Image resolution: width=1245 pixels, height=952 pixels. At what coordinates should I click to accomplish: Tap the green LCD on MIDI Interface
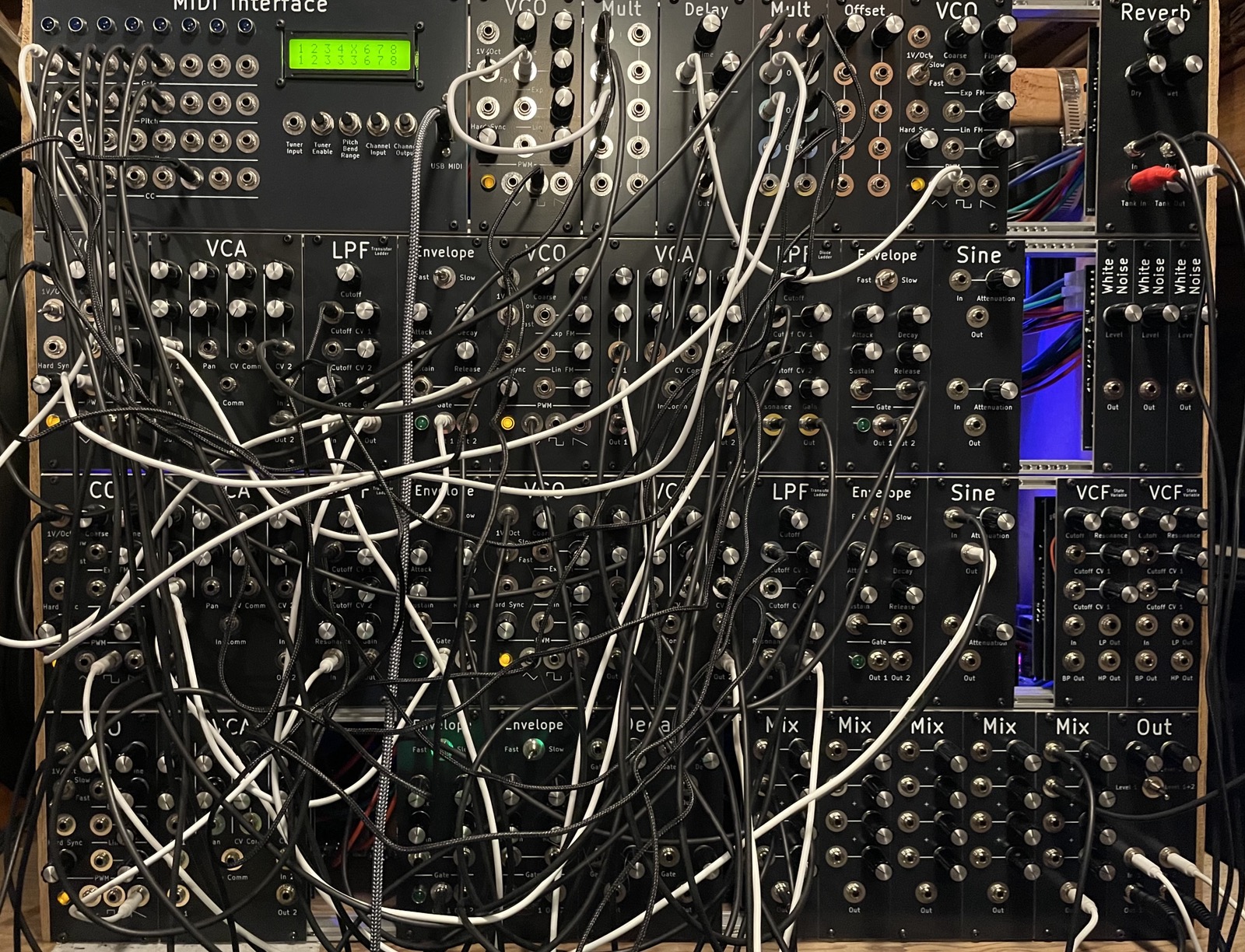tap(349, 54)
